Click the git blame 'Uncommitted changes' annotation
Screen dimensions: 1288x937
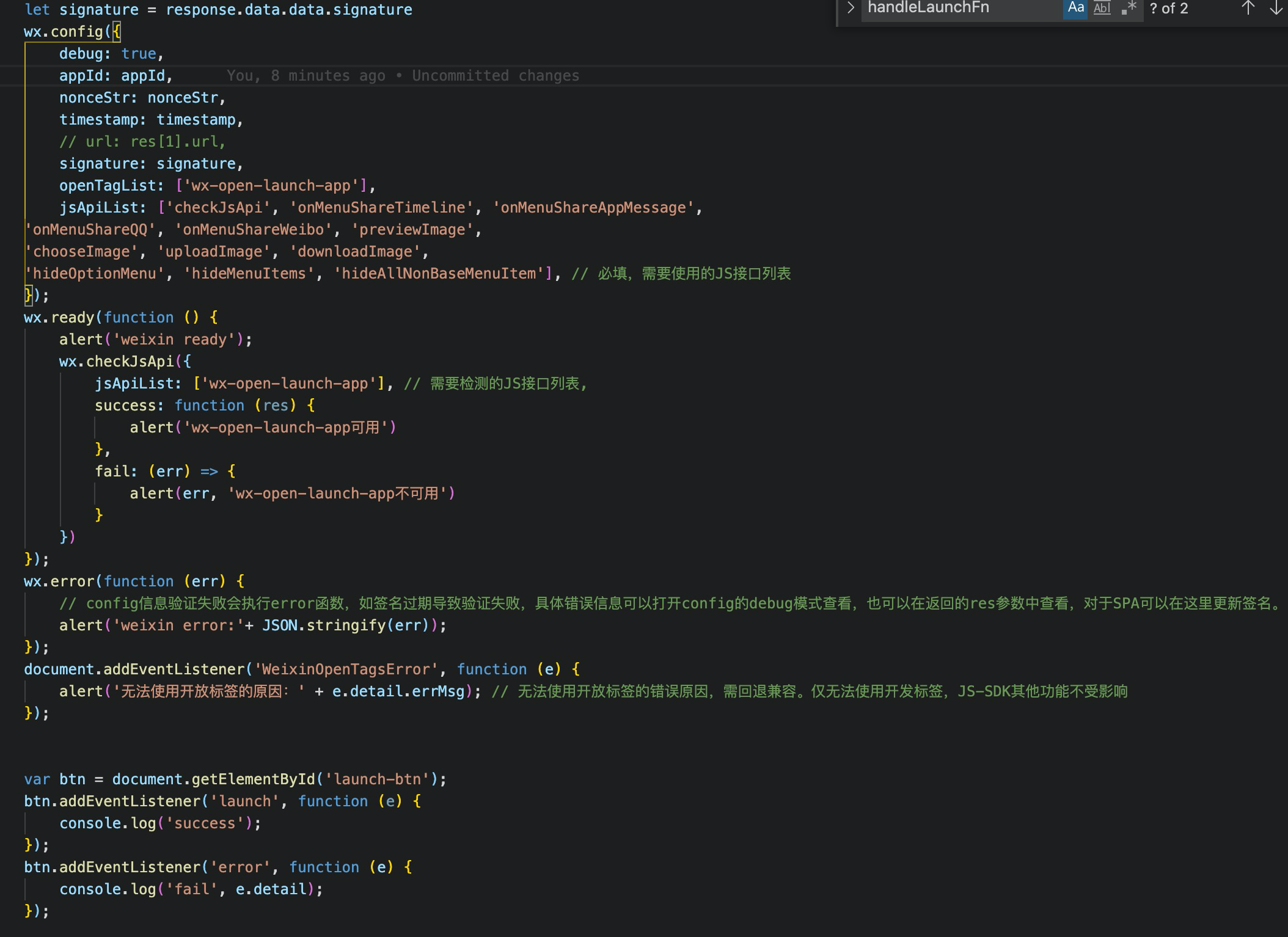(x=495, y=76)
